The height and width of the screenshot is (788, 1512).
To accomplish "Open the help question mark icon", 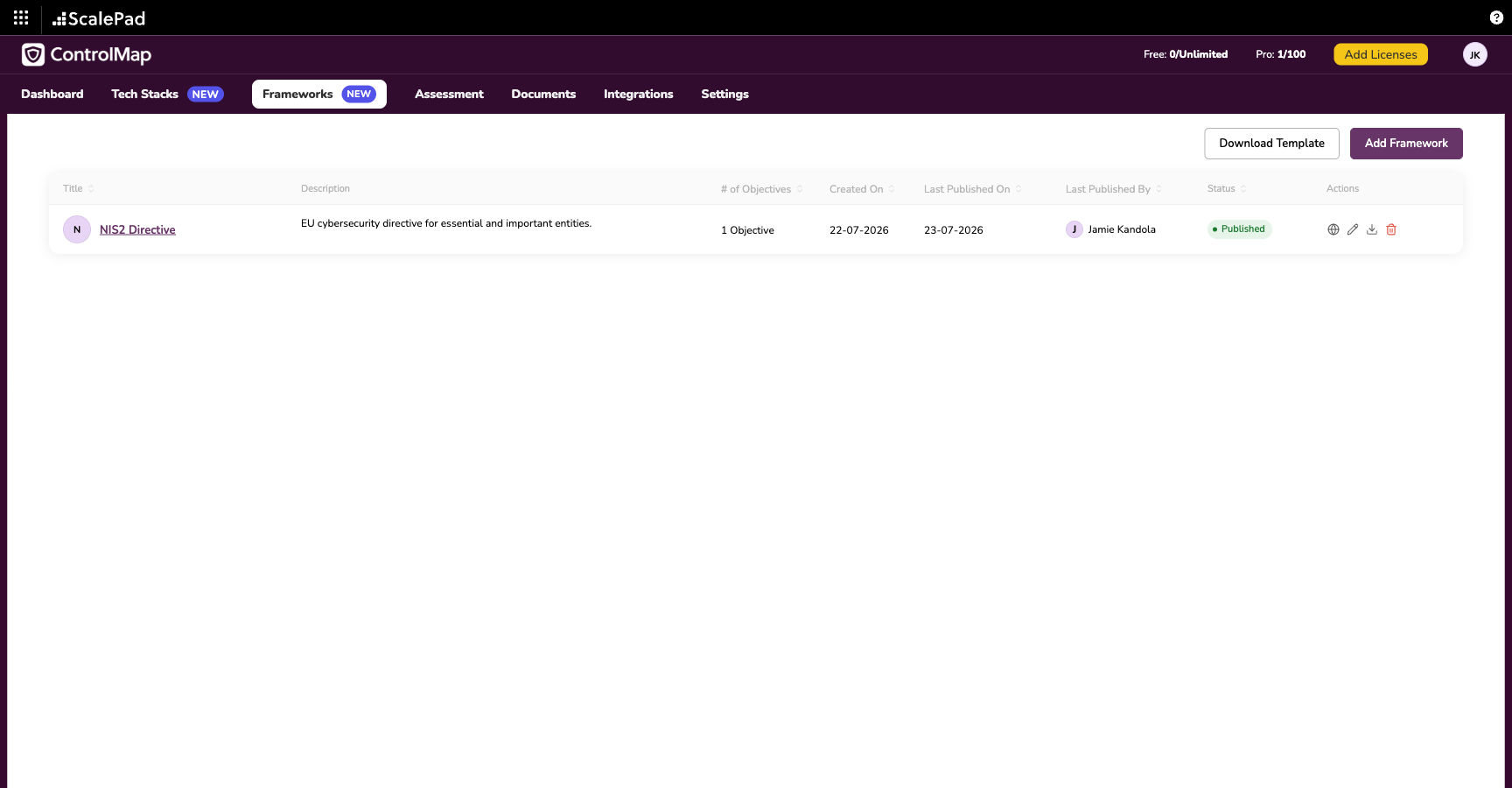I will tap(1496, 18).
